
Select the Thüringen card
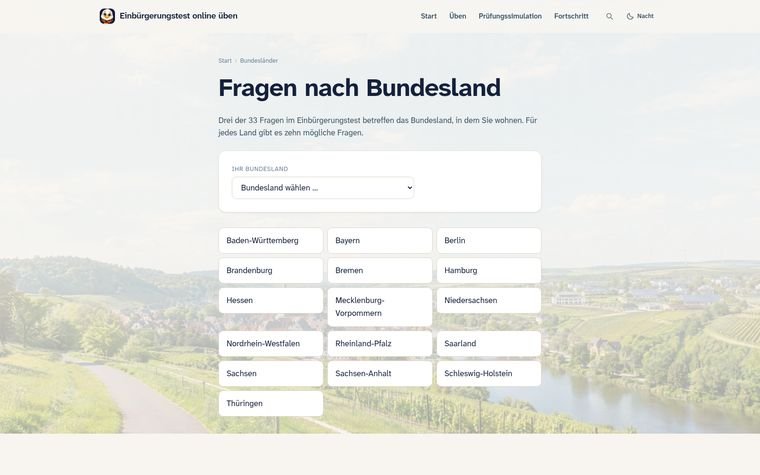tap(271, 404)
